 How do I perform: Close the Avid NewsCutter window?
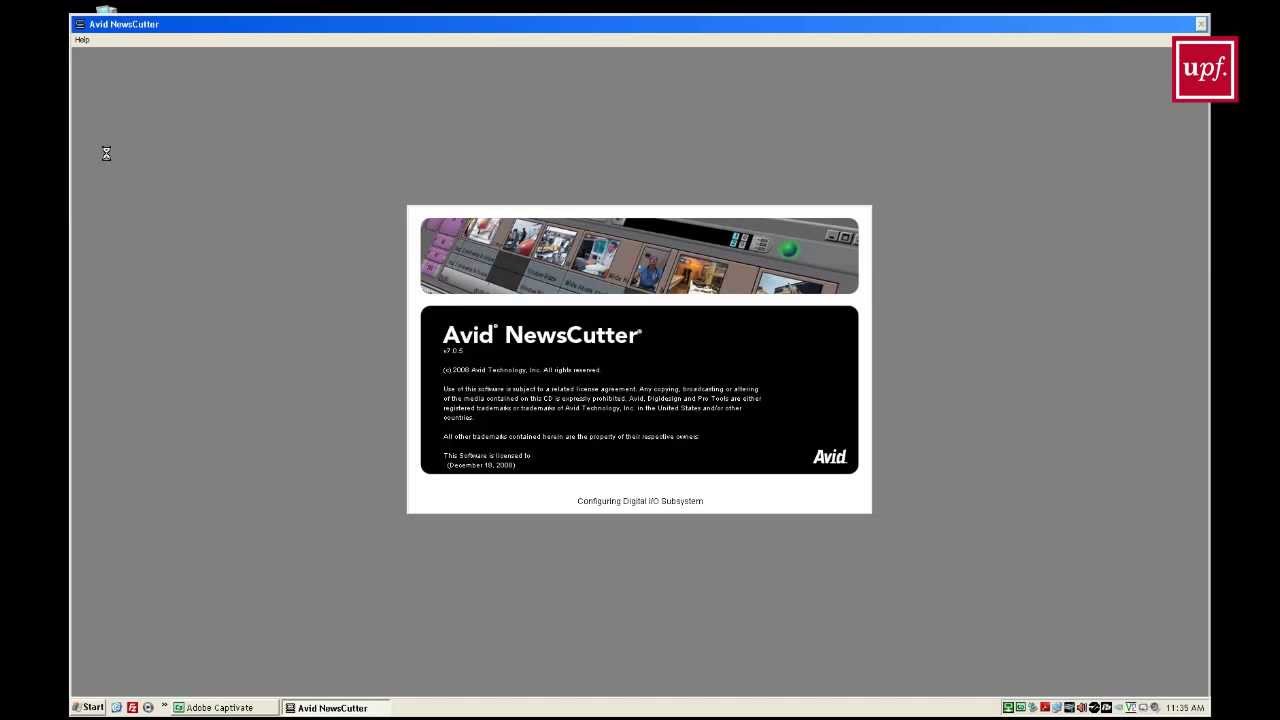[1201, 24]
